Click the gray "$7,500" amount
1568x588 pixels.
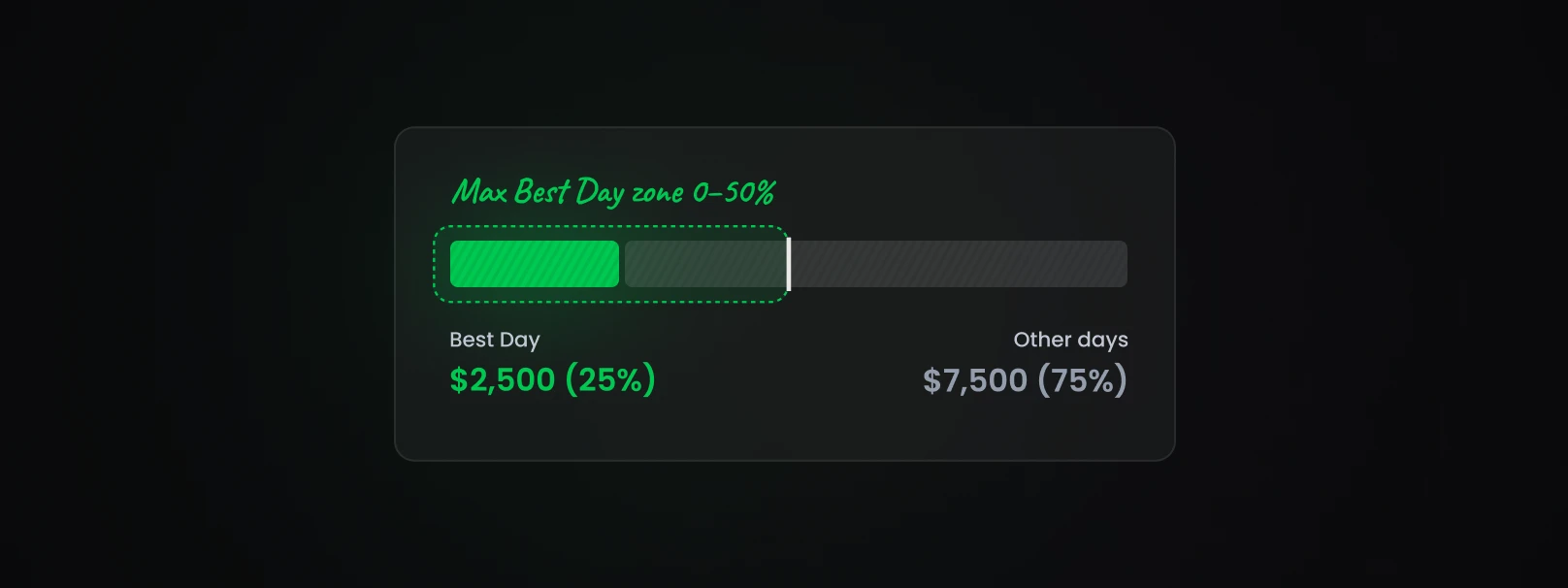975,380
